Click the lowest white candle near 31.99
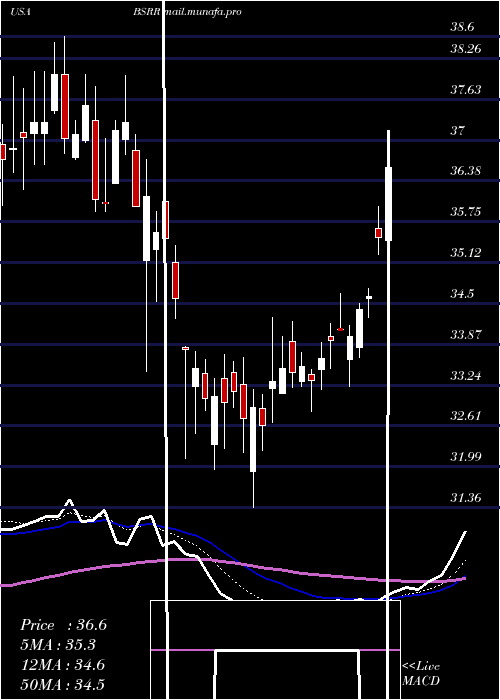 pos(253,439)
